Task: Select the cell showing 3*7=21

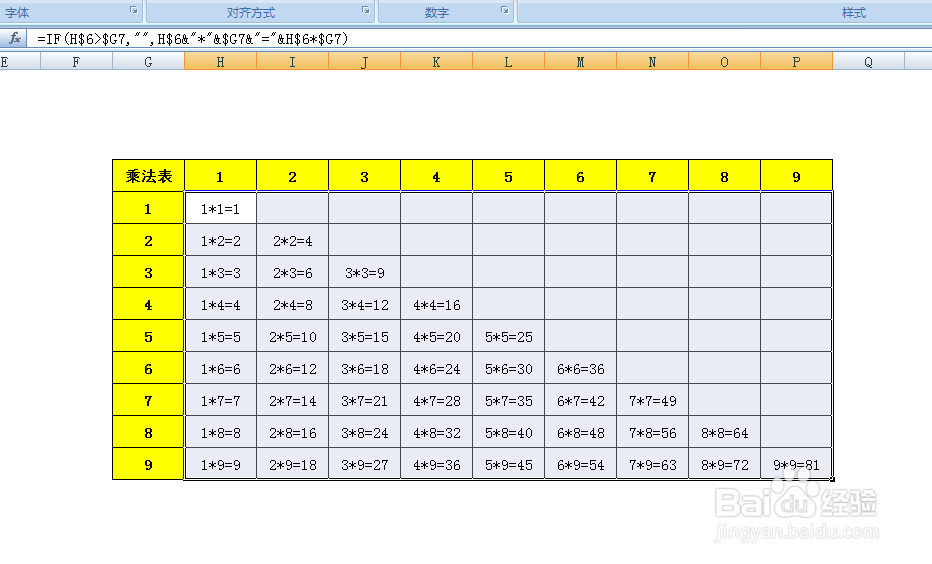Action: [364, 401]
